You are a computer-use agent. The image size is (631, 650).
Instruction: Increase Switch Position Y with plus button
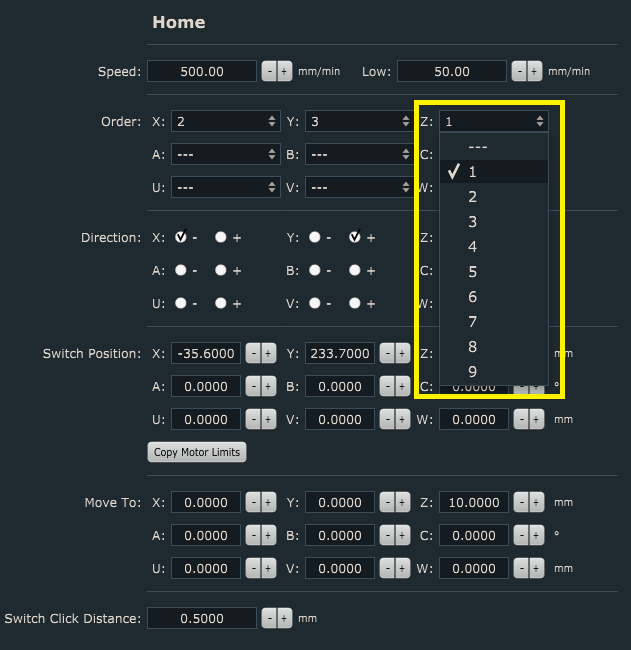pyautogui.click(x=402, y=353)
